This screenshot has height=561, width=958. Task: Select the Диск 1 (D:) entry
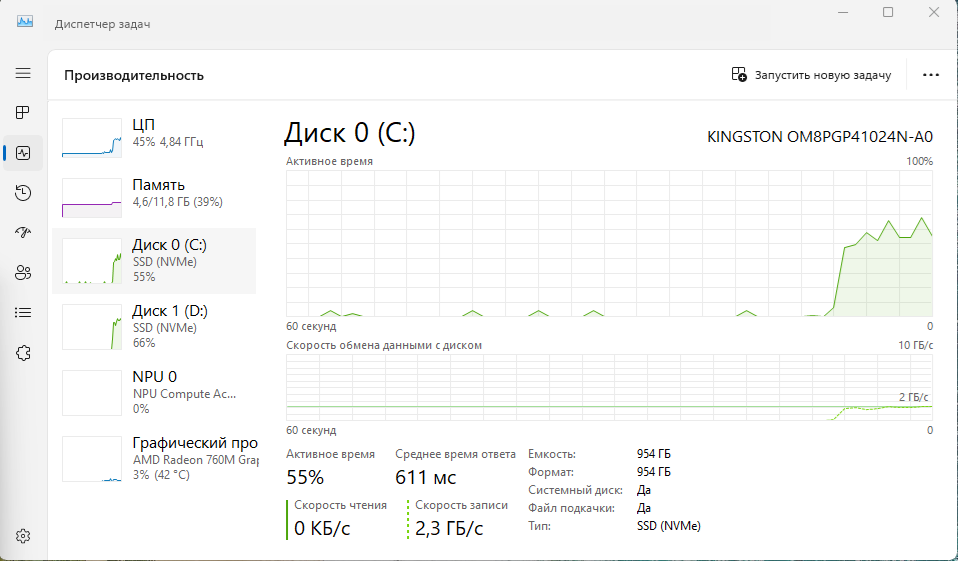154,327
